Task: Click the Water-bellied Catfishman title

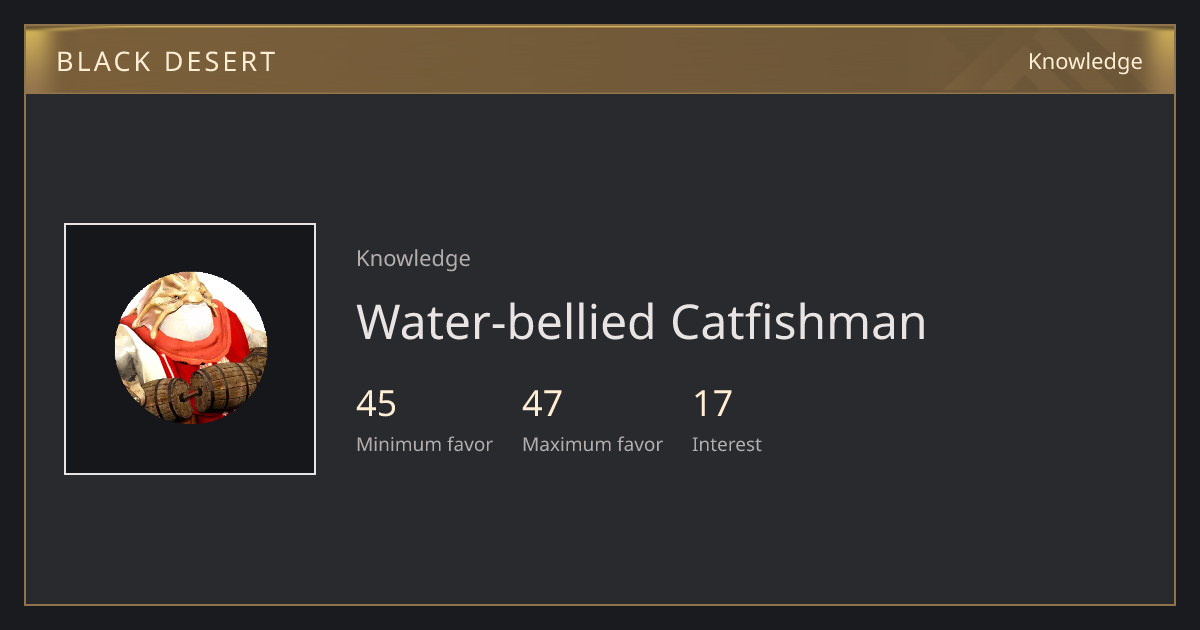Action: click(x=641, y=323)
